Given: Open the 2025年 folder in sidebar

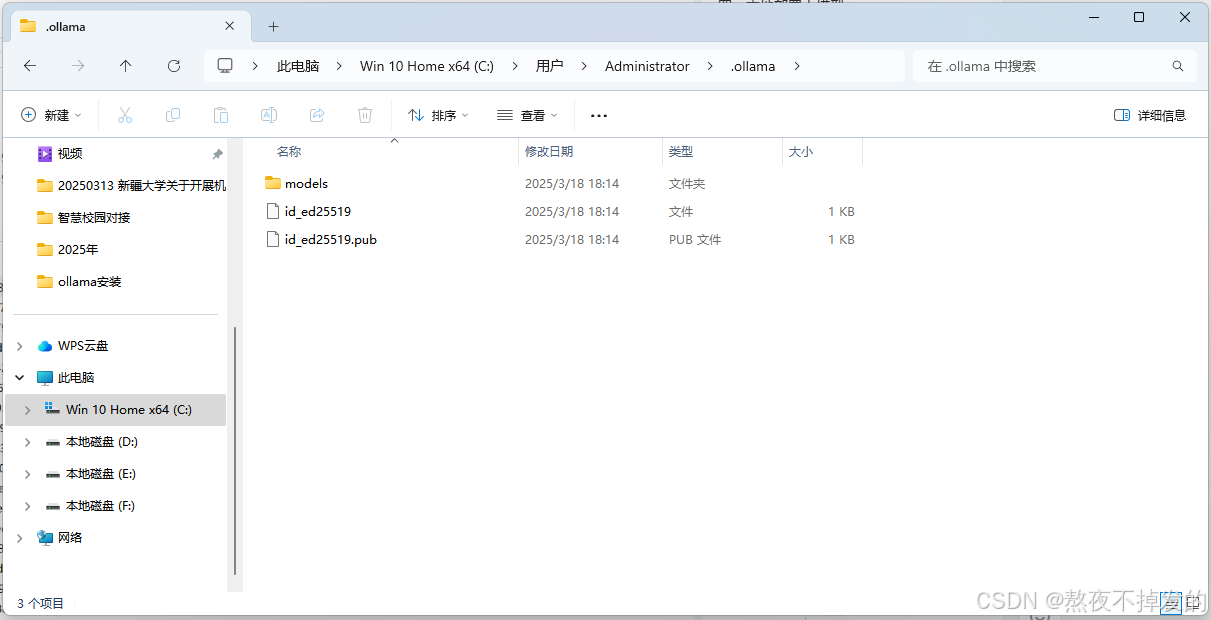Looking at the screenshot, I should coord(78,250).
